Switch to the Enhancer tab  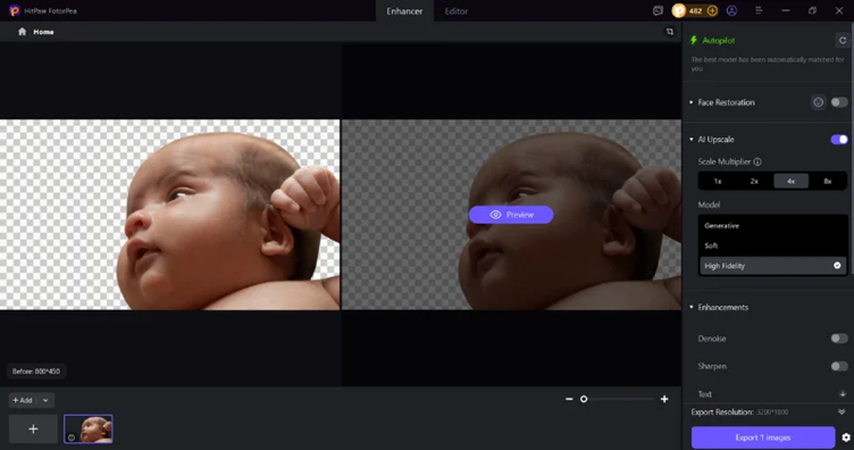[x=404, y=11]
